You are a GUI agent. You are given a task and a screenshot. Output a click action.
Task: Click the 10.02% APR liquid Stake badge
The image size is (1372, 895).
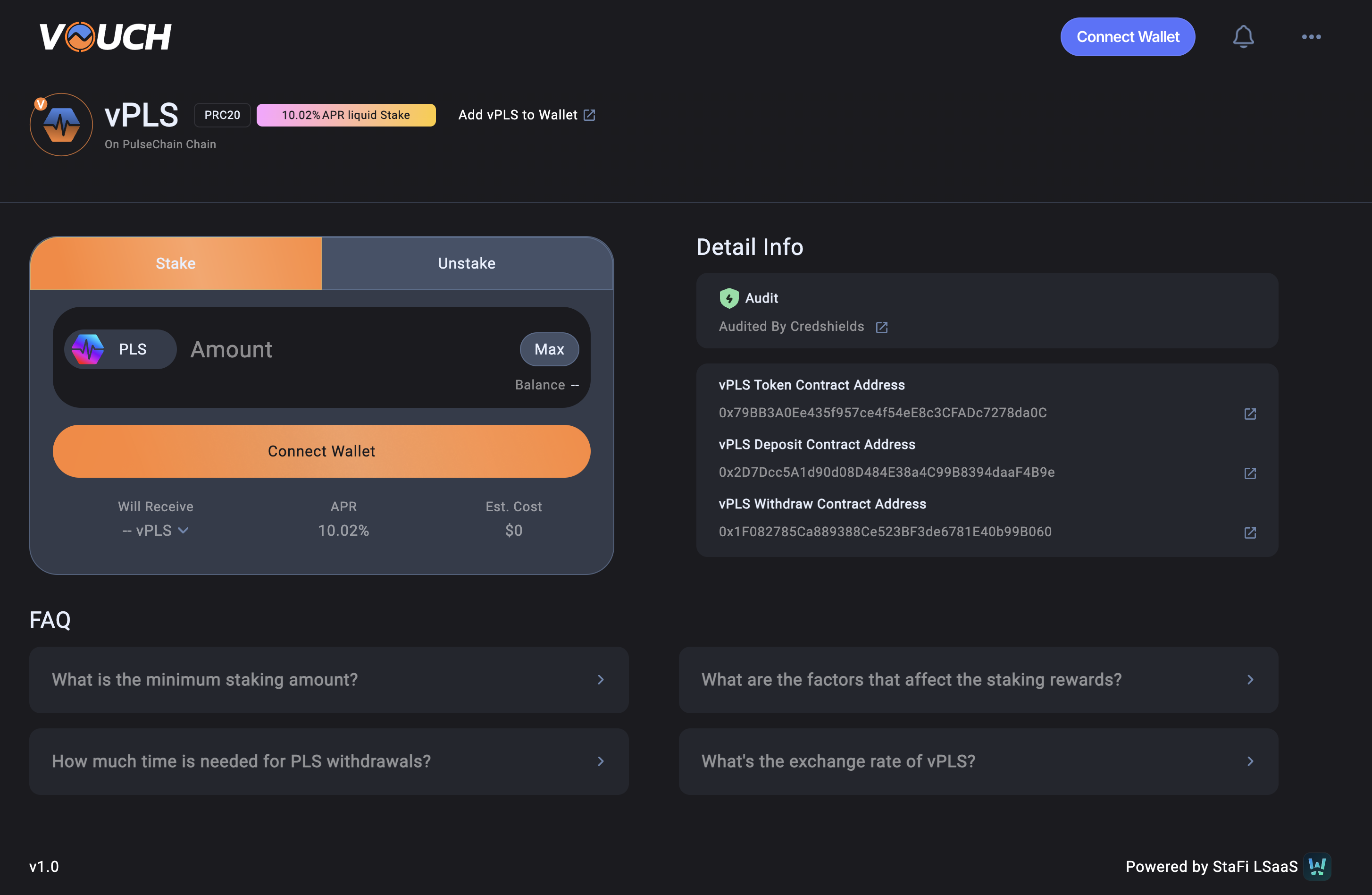[346, 115]
